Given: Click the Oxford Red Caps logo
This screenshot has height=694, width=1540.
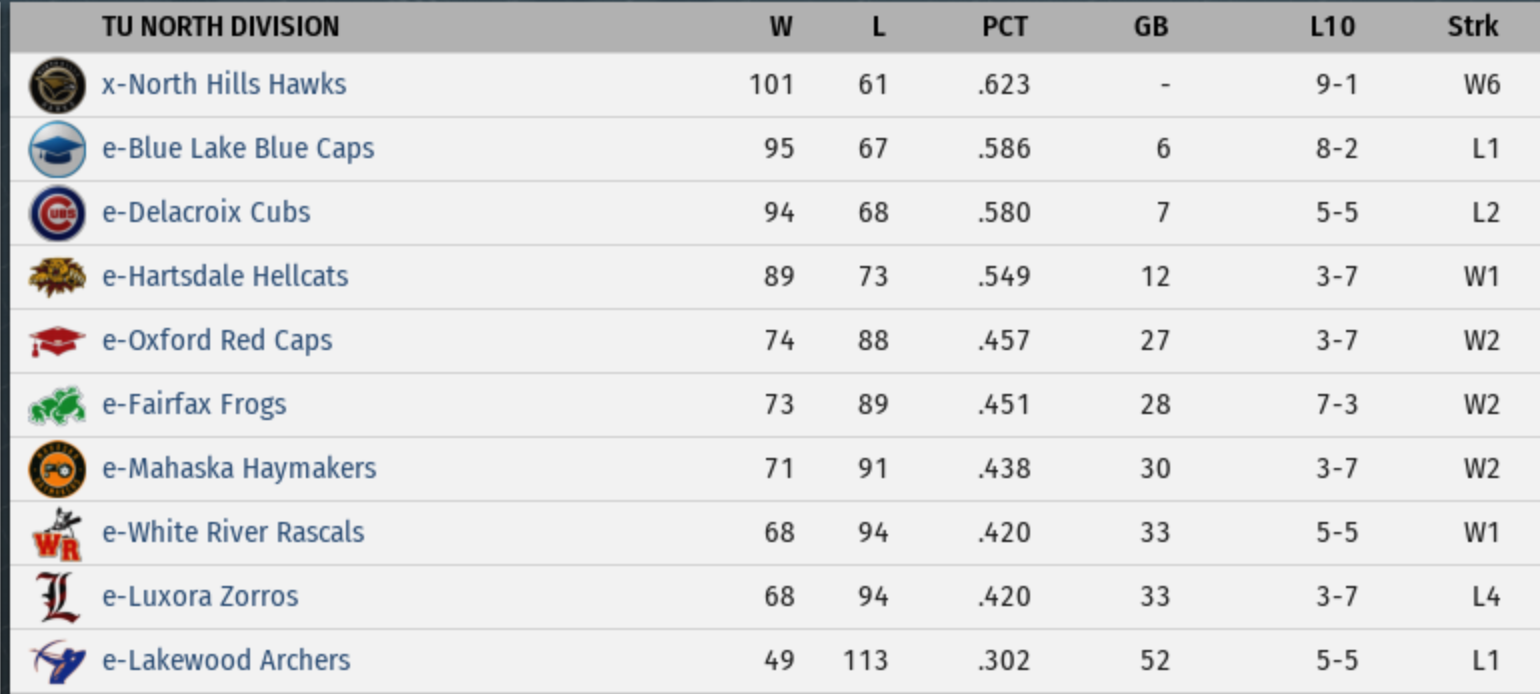Looking at the screenshot, I should tap(57, 341).
